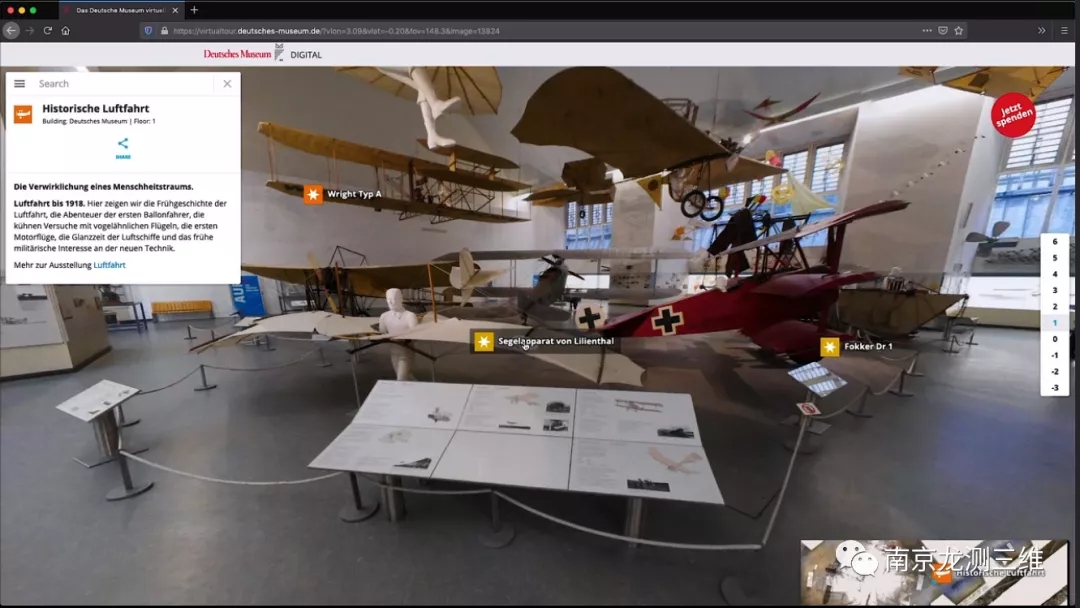Show site security padlock info

(164, 30)
